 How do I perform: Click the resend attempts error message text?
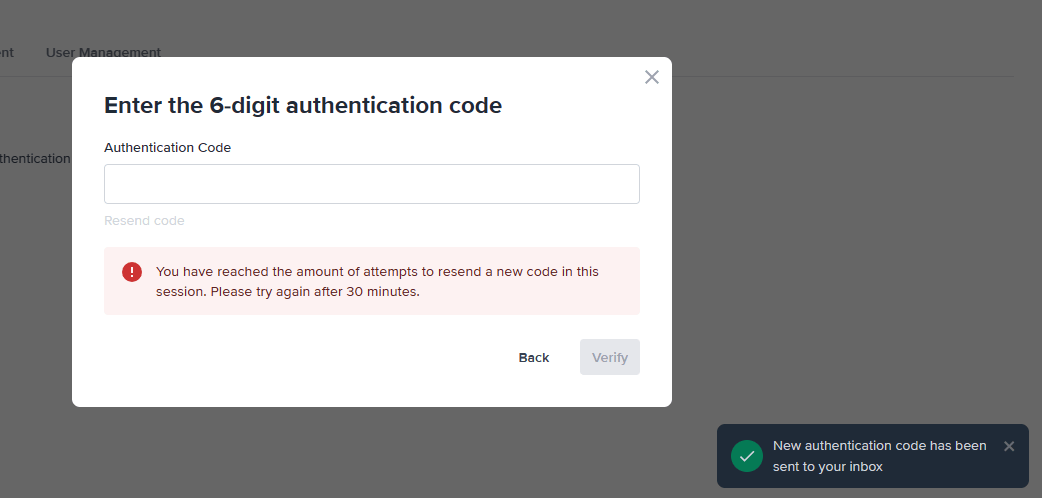pos(377,272)
